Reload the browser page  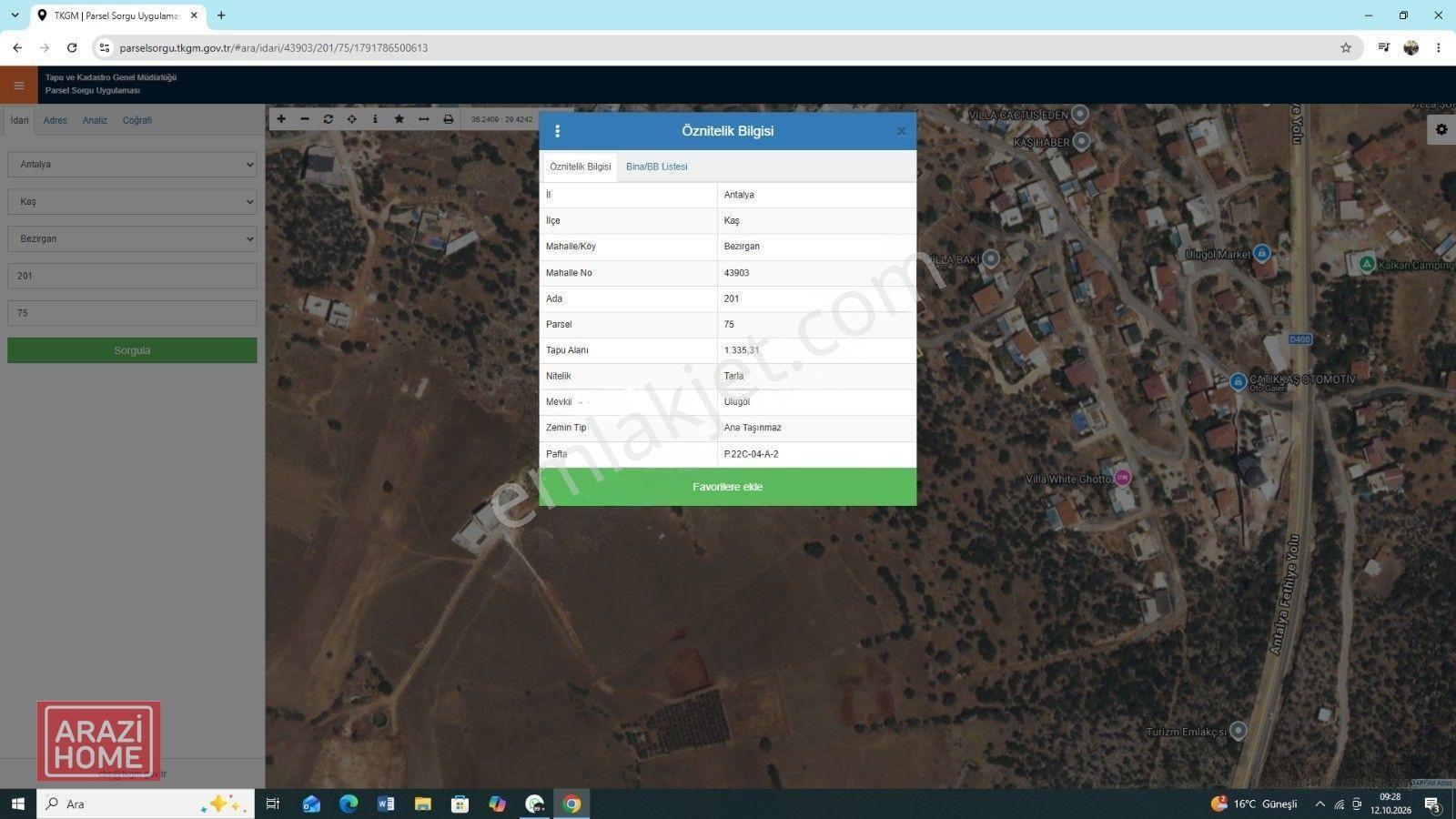(72, 47)
